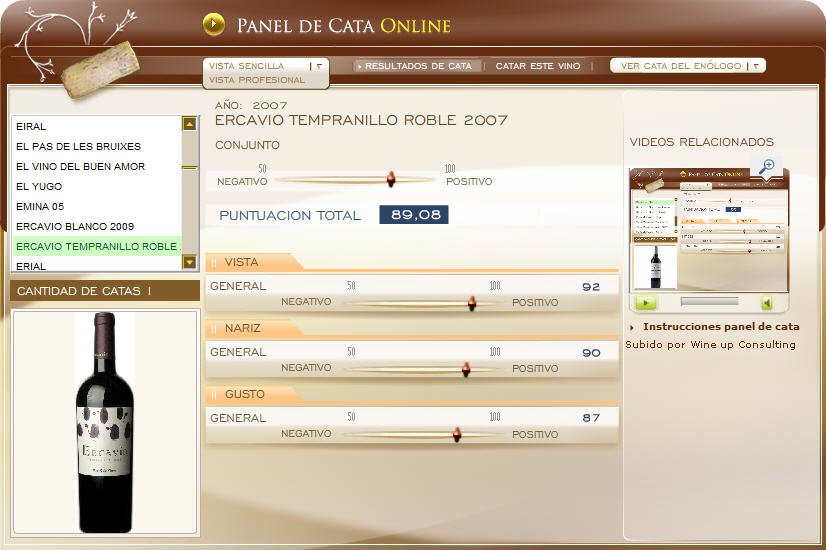Click the Gusto General slider marker
826x550 pixels.
click(x=457, y=434)
